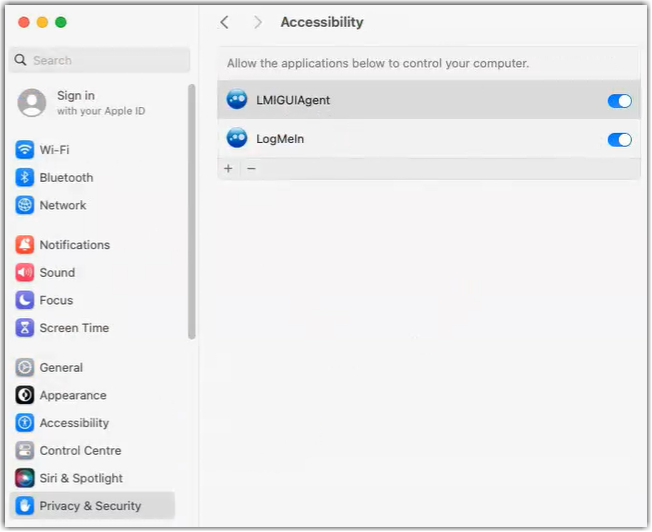Disable accessibility access for LMIGUIAgent
This screenshot has width=652, height=532.
pyautogui.click(x=619, y=101)
